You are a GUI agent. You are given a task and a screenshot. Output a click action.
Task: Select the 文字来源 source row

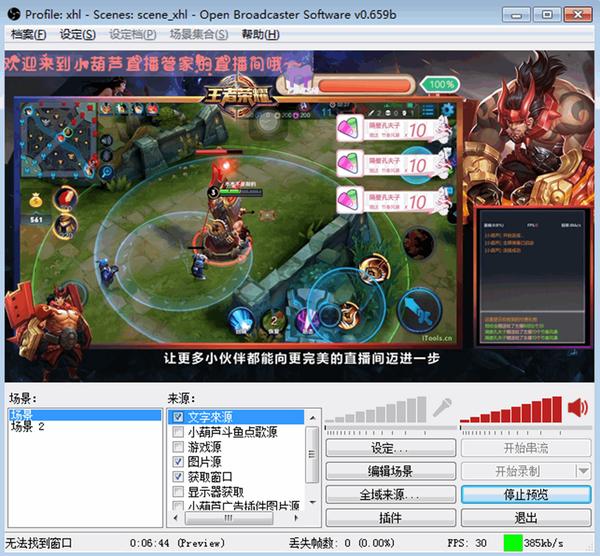[x=236, y=417]
